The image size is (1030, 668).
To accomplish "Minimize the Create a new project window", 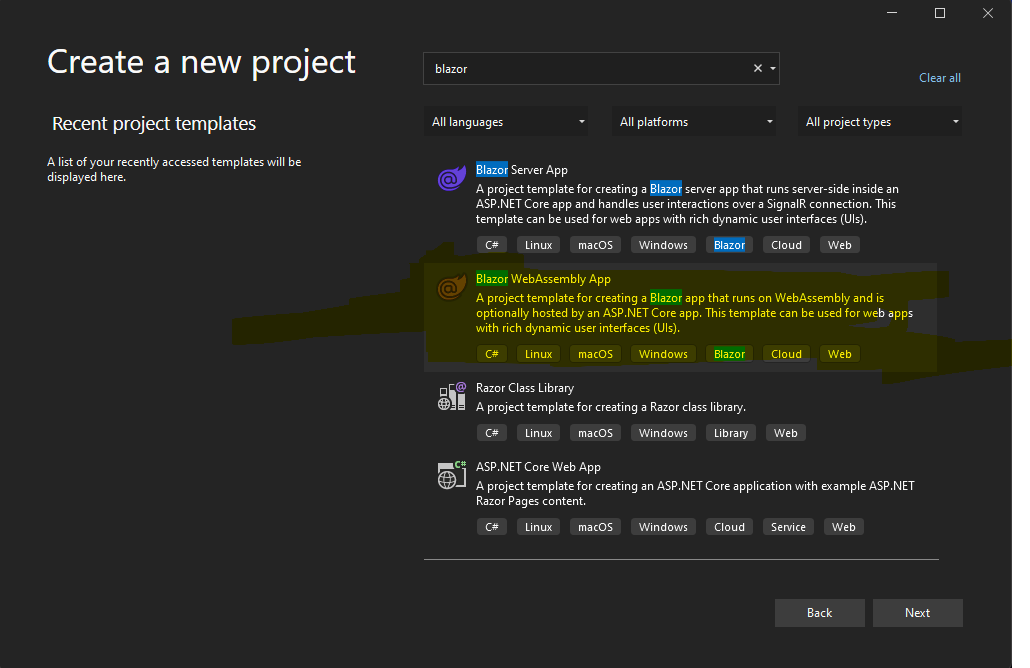I will click(892, 13).
